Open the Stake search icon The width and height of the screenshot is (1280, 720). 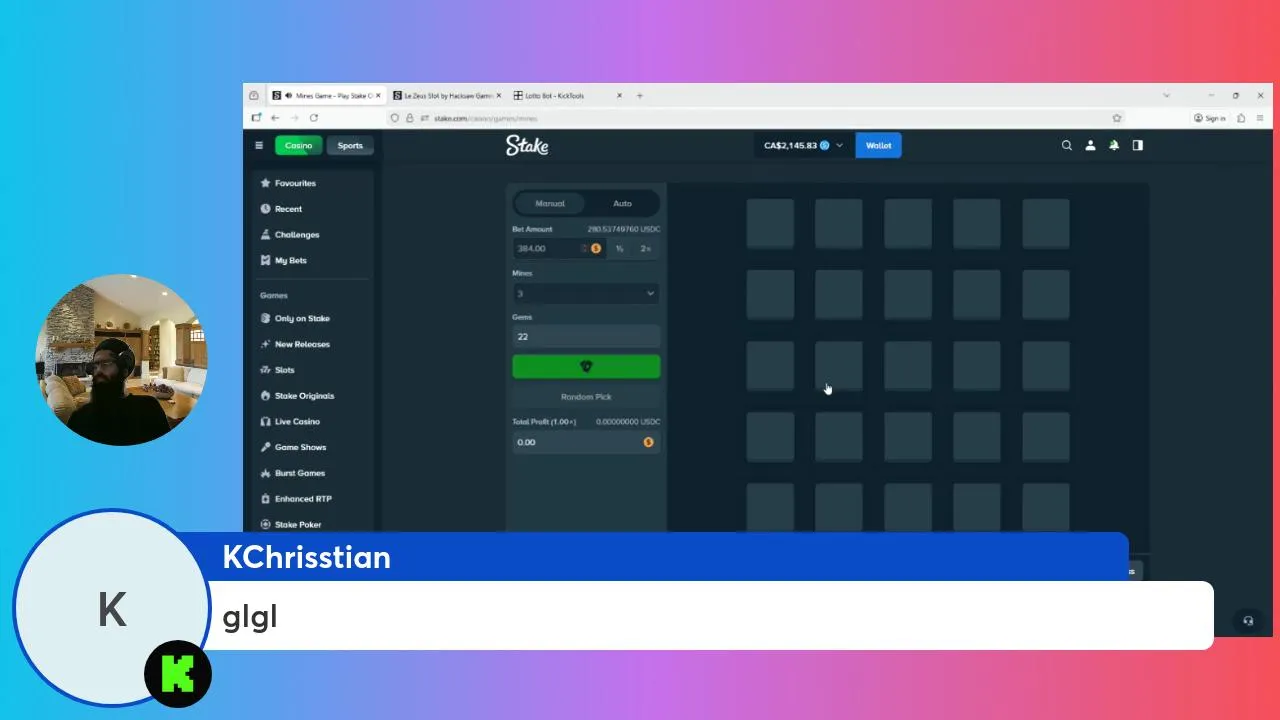[1066, 145]
